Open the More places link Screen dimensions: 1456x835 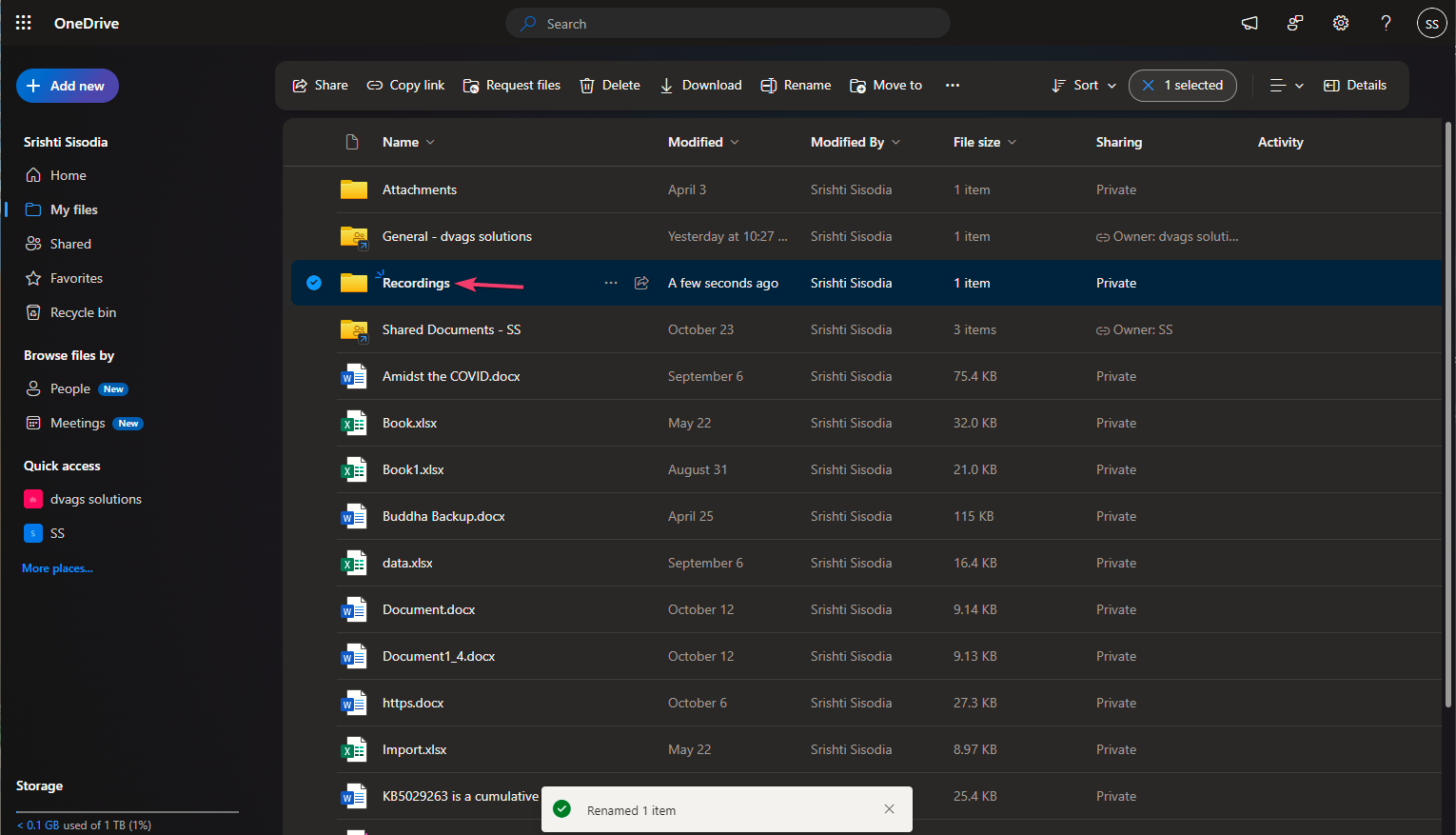(57, 568)
